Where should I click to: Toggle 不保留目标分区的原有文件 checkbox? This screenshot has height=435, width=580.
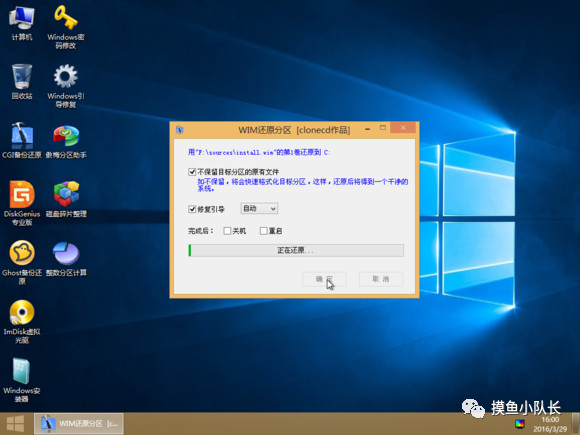tap(192, 172)
